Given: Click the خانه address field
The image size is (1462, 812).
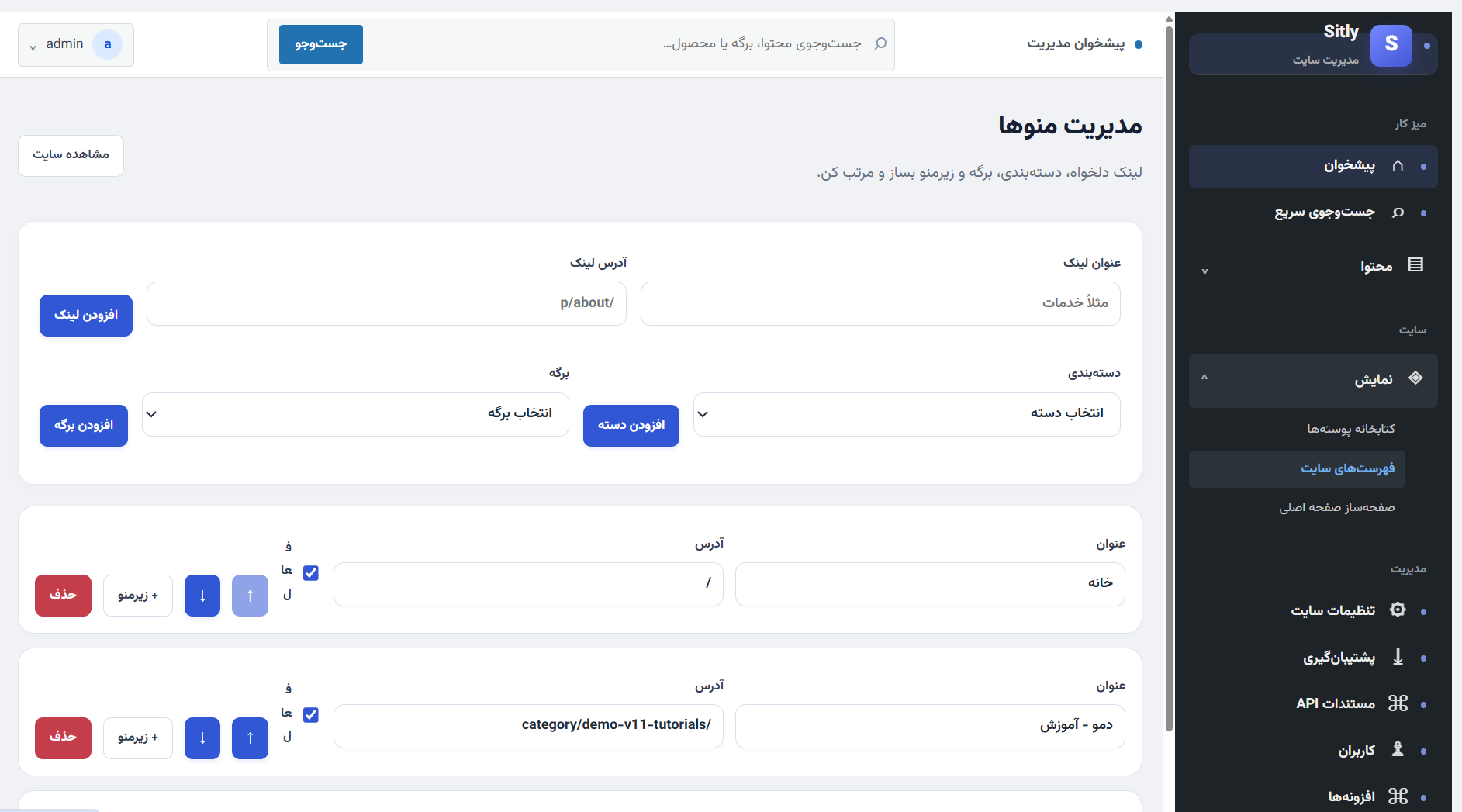Looking at the screenshot, I should click(528, 584).
